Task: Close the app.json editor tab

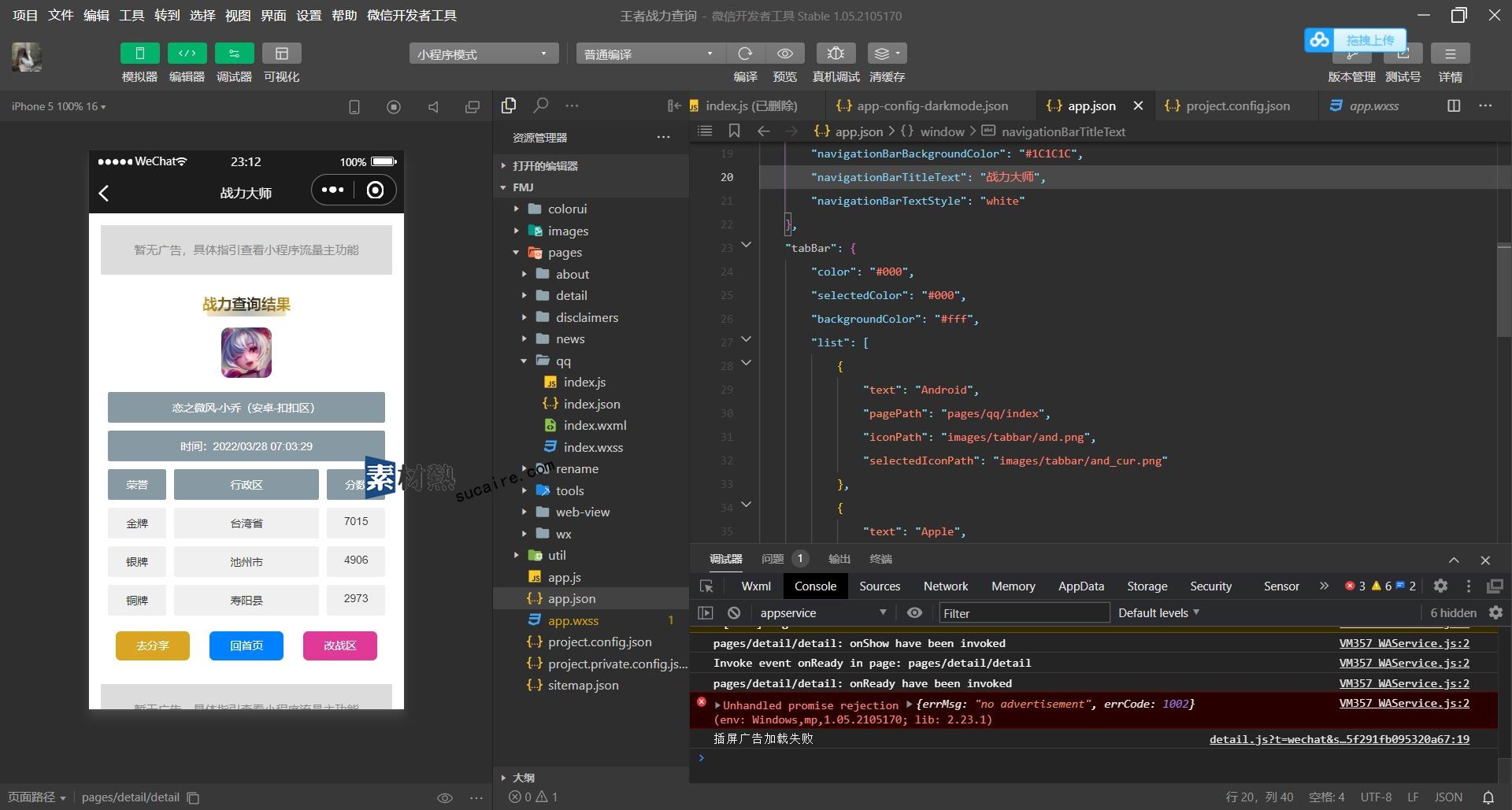Action: (x=1138, y=105)
